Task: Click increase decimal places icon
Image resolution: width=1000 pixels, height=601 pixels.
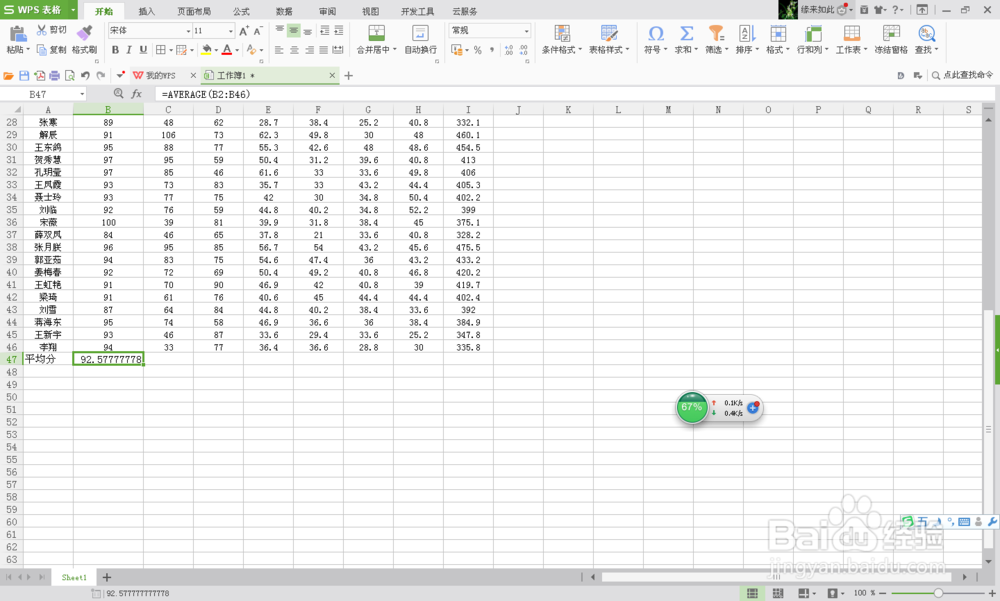Action: click(508, 50)
